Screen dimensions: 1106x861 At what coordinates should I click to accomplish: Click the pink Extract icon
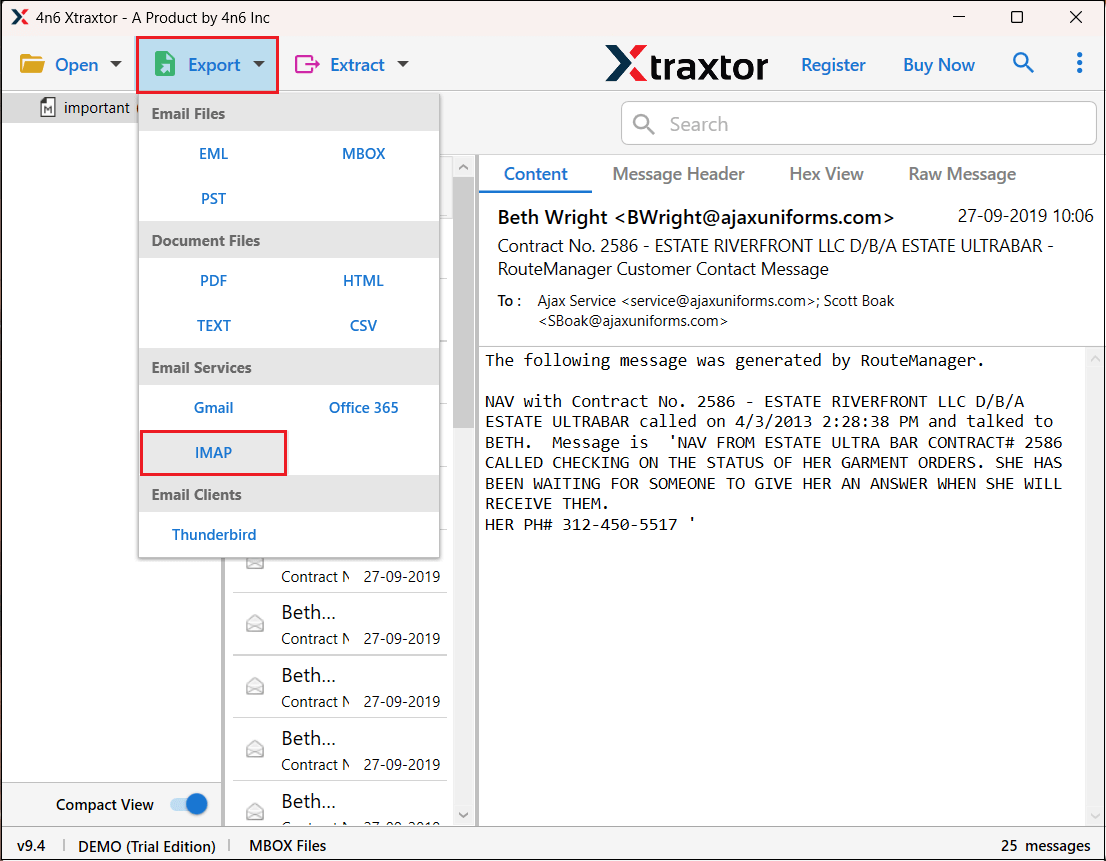pos(306,65)
